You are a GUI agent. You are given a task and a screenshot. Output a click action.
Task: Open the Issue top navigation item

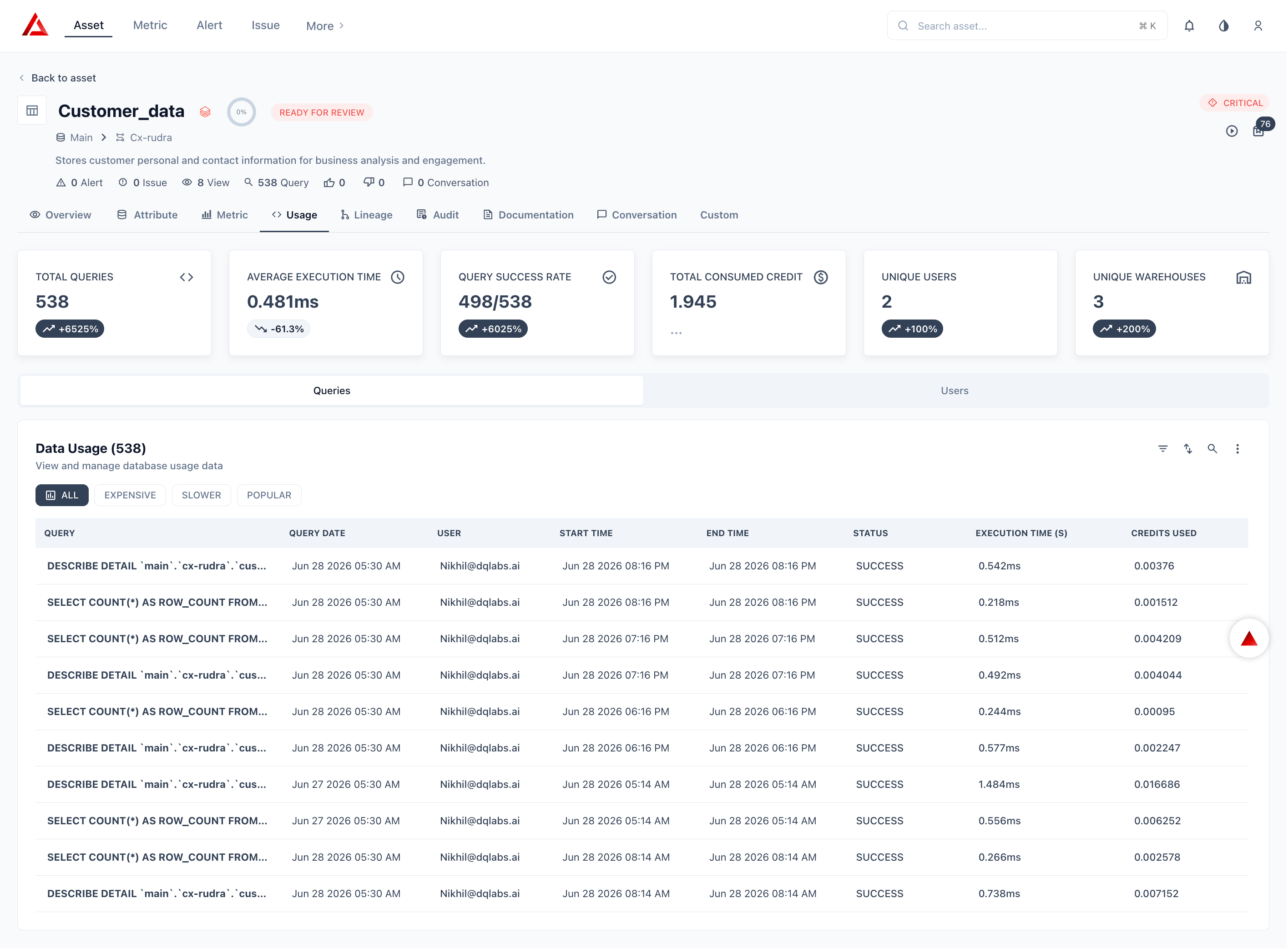(266, 25)
